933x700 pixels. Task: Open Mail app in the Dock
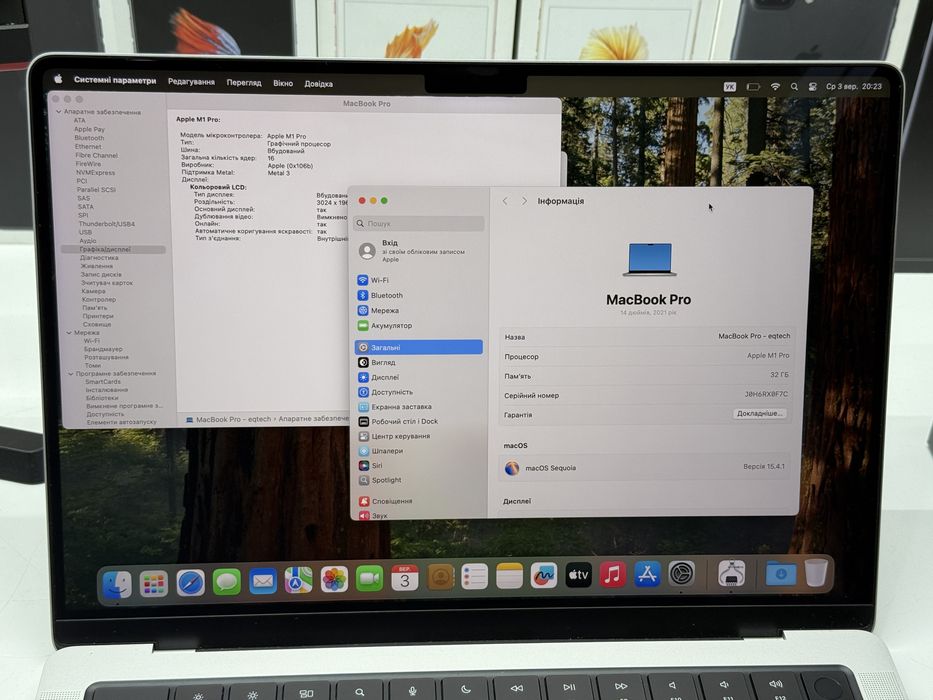click(262, 581)
